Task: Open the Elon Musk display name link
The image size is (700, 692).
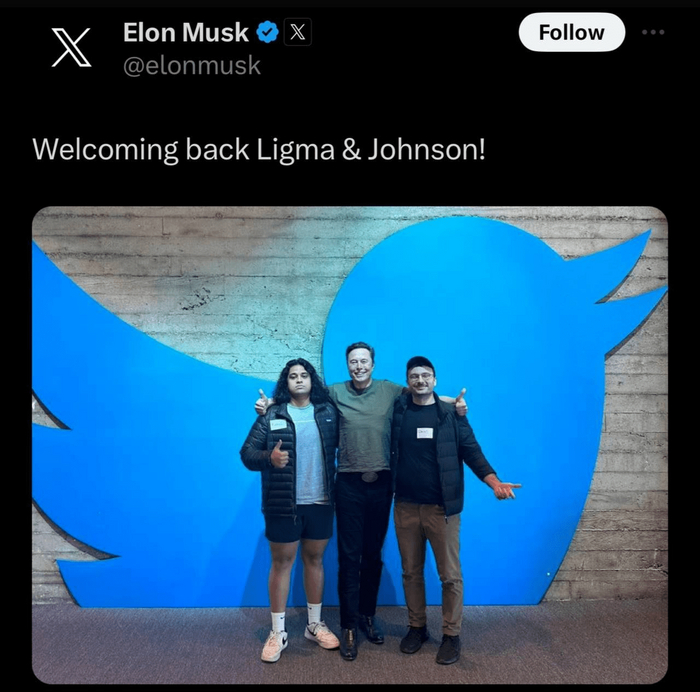Action: coord(186,33)
